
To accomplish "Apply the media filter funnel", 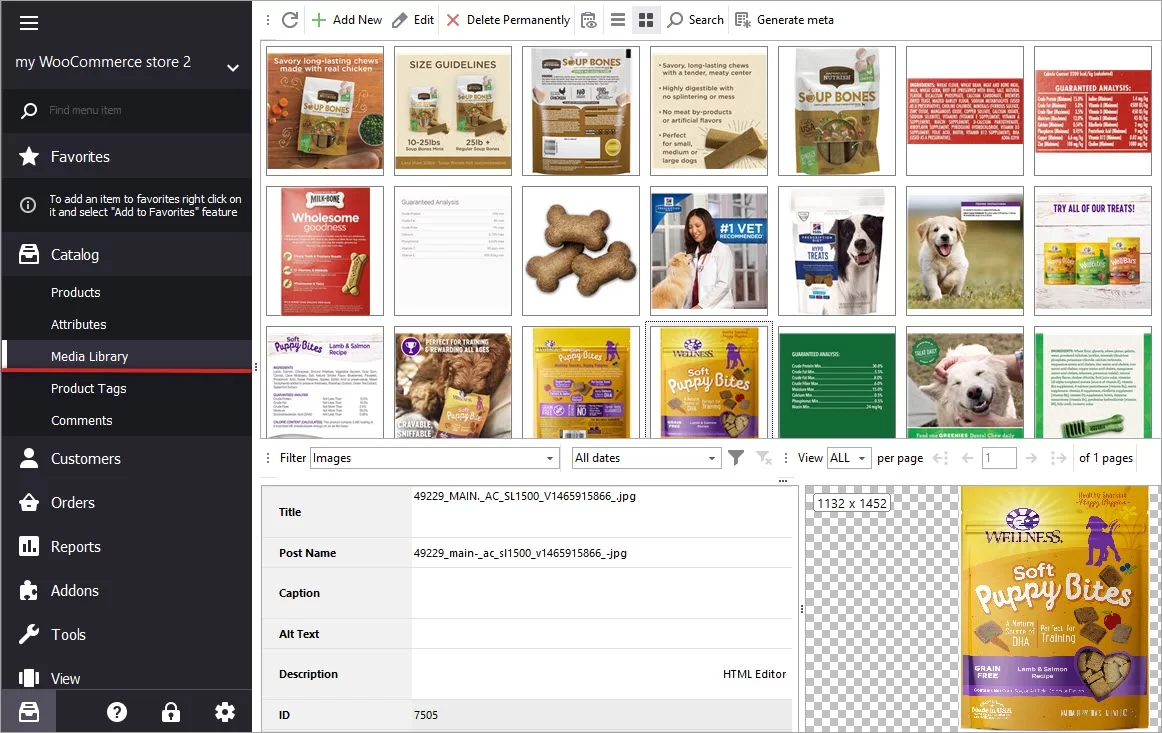I will [737, 457].
